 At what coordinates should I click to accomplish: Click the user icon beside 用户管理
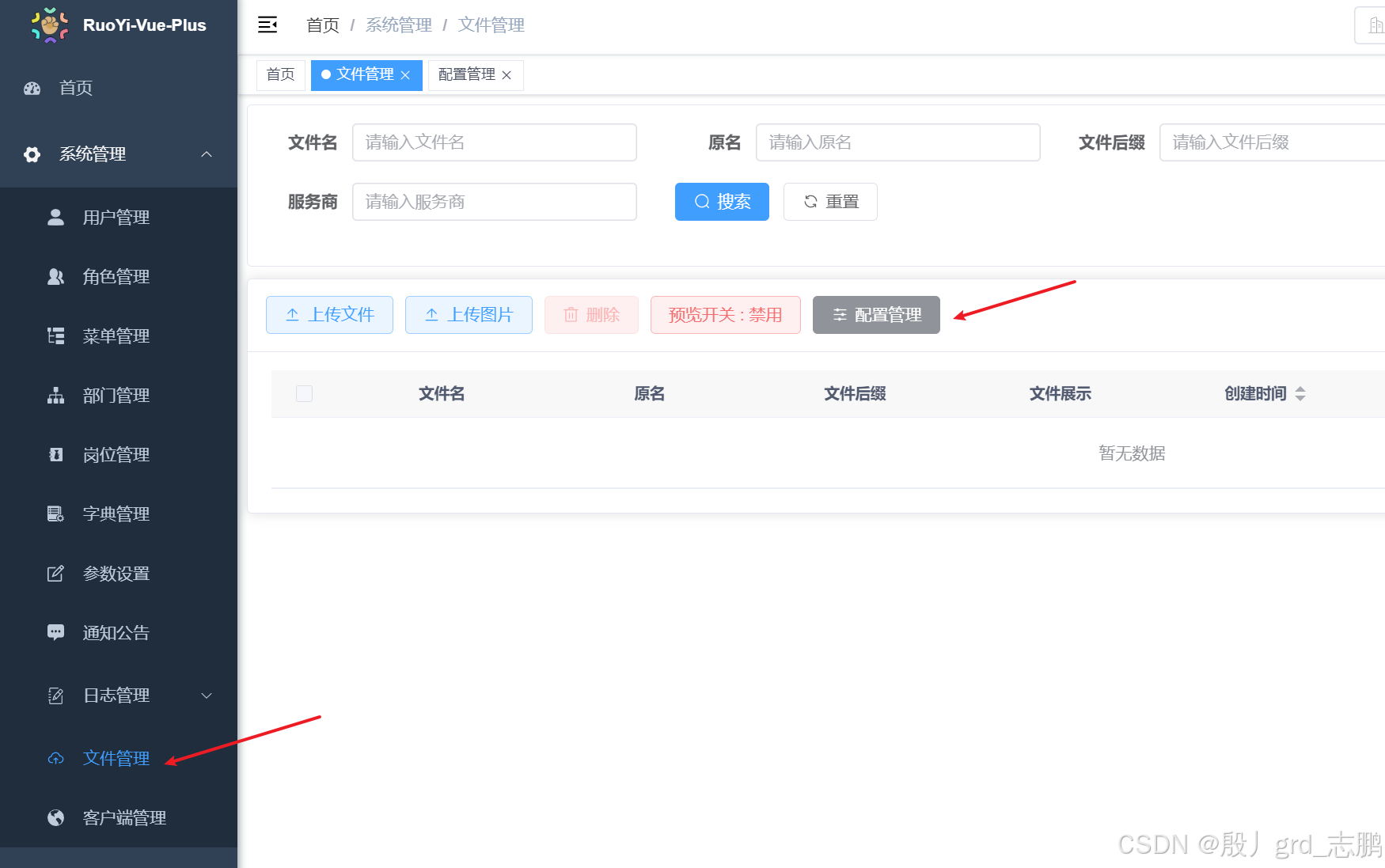(x=55, y=217)
